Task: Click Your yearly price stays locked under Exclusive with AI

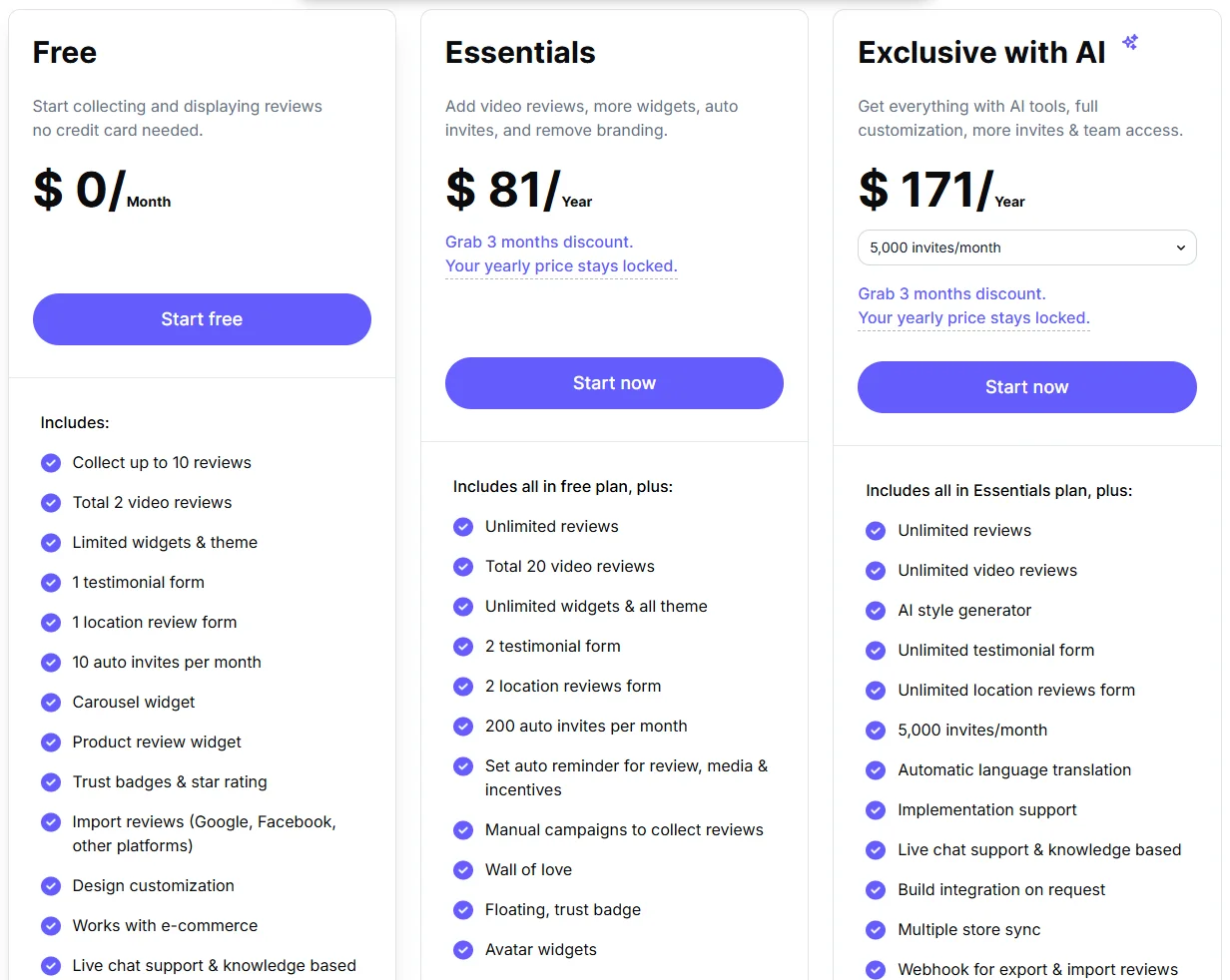Action: [972, 317]
